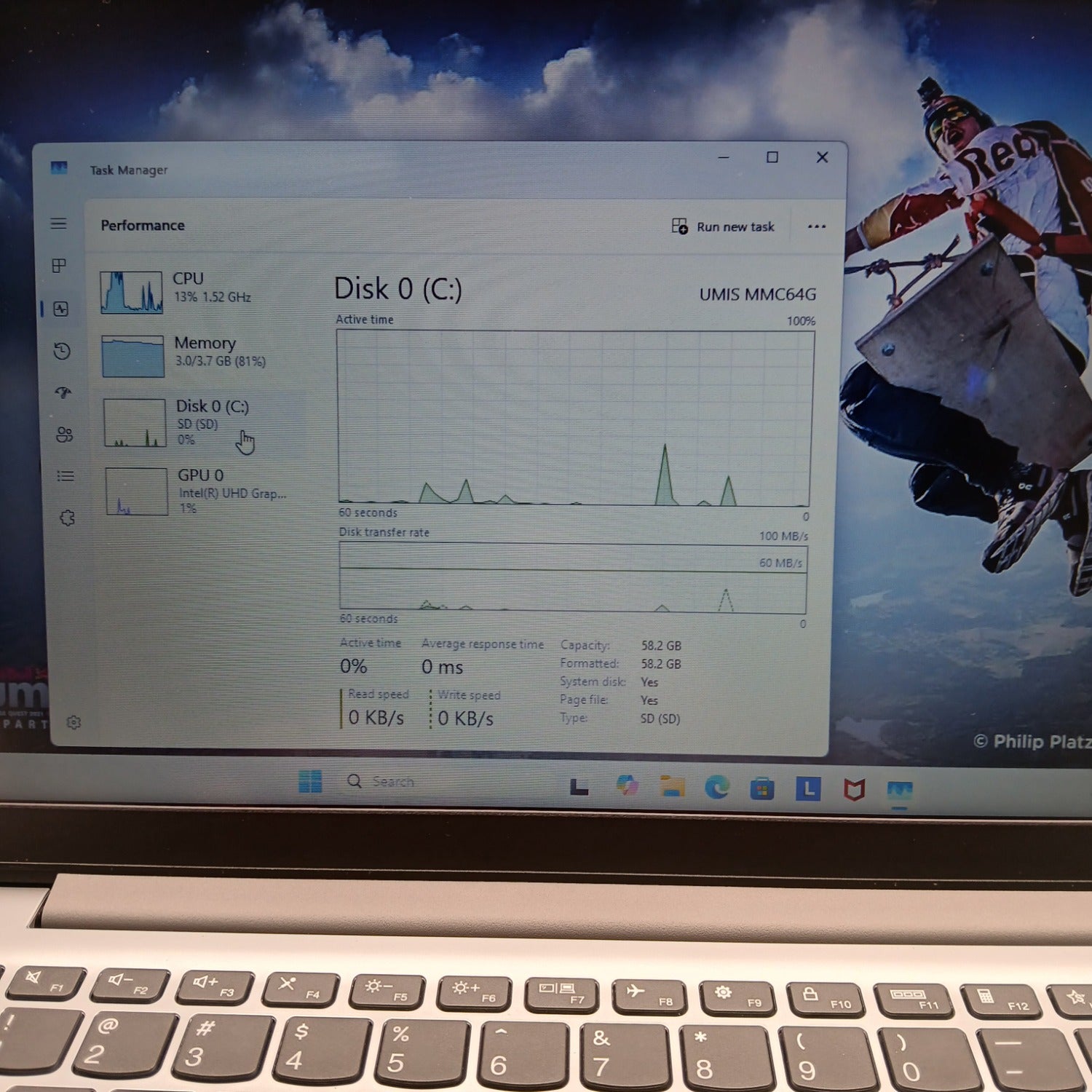The height and width of the screenshot is (1092, 1092).
Task: Open the Services page icon
Action: tap(67, 518)
